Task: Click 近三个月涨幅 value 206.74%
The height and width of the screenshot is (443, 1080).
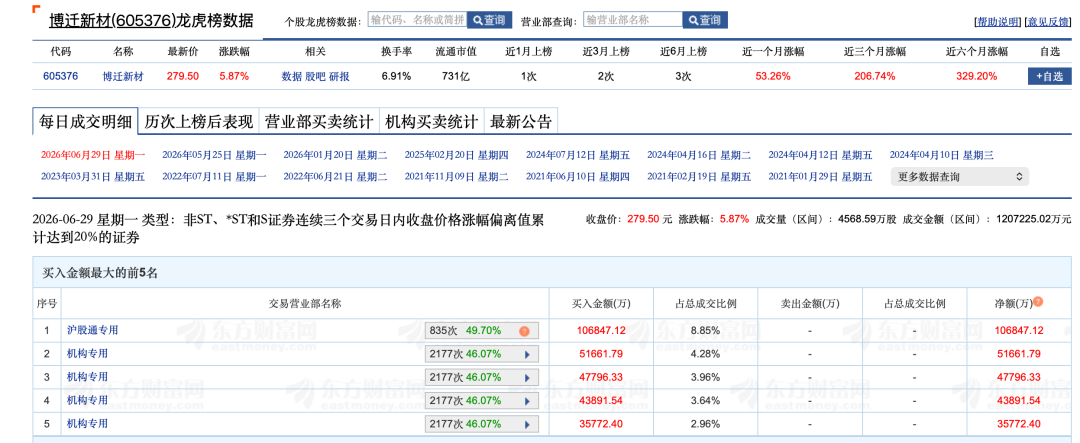Action: [875, 76]
